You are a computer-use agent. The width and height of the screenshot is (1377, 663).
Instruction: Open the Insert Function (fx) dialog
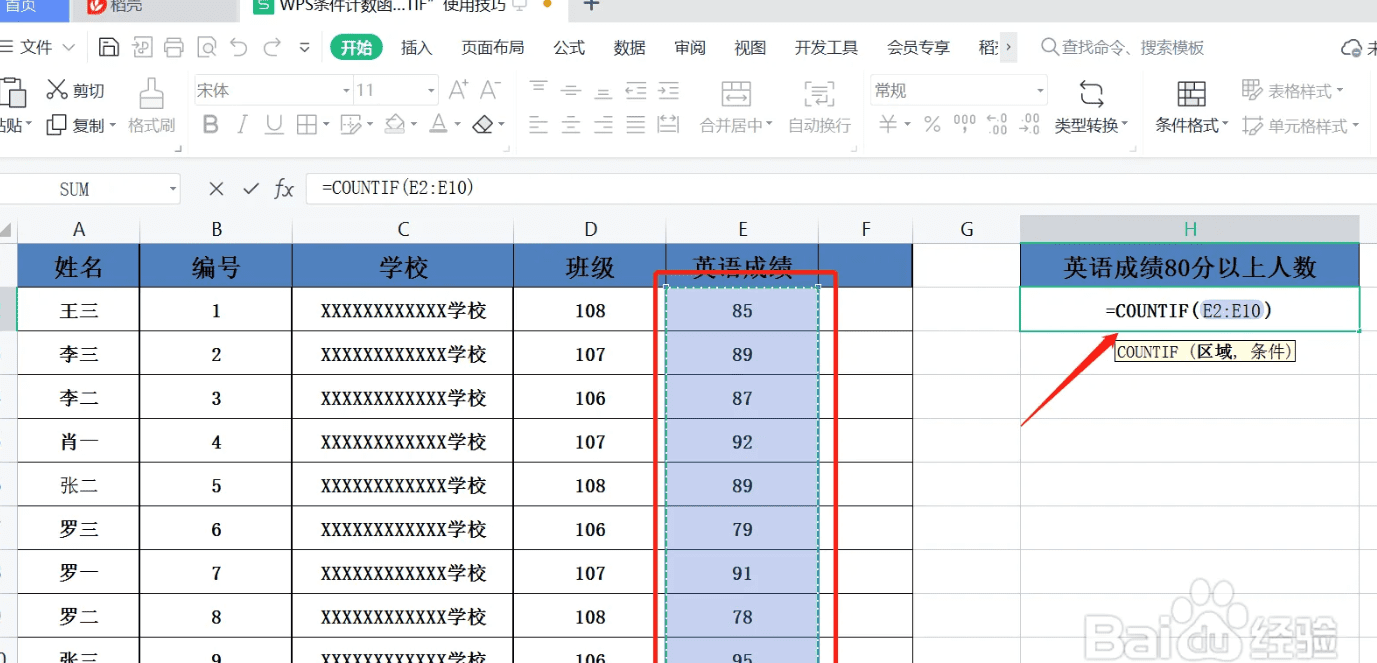pos(284,188)
